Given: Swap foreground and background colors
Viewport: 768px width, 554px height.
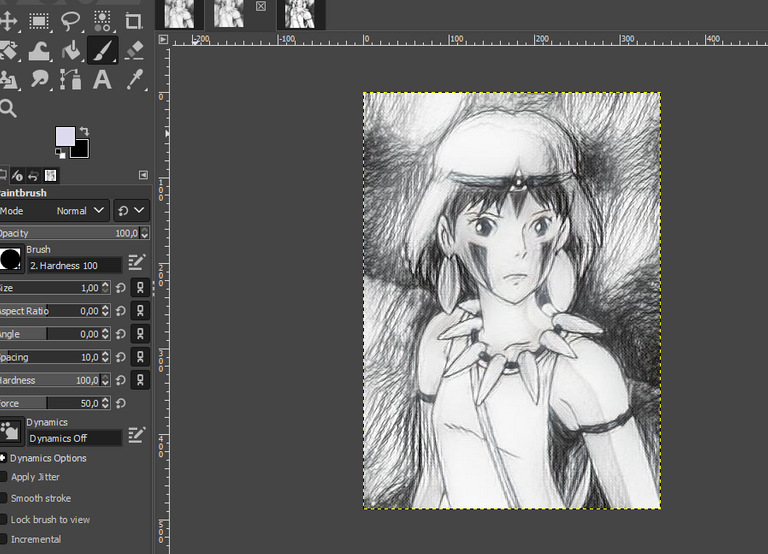Looking at the screenshot, I should point(84,131).
